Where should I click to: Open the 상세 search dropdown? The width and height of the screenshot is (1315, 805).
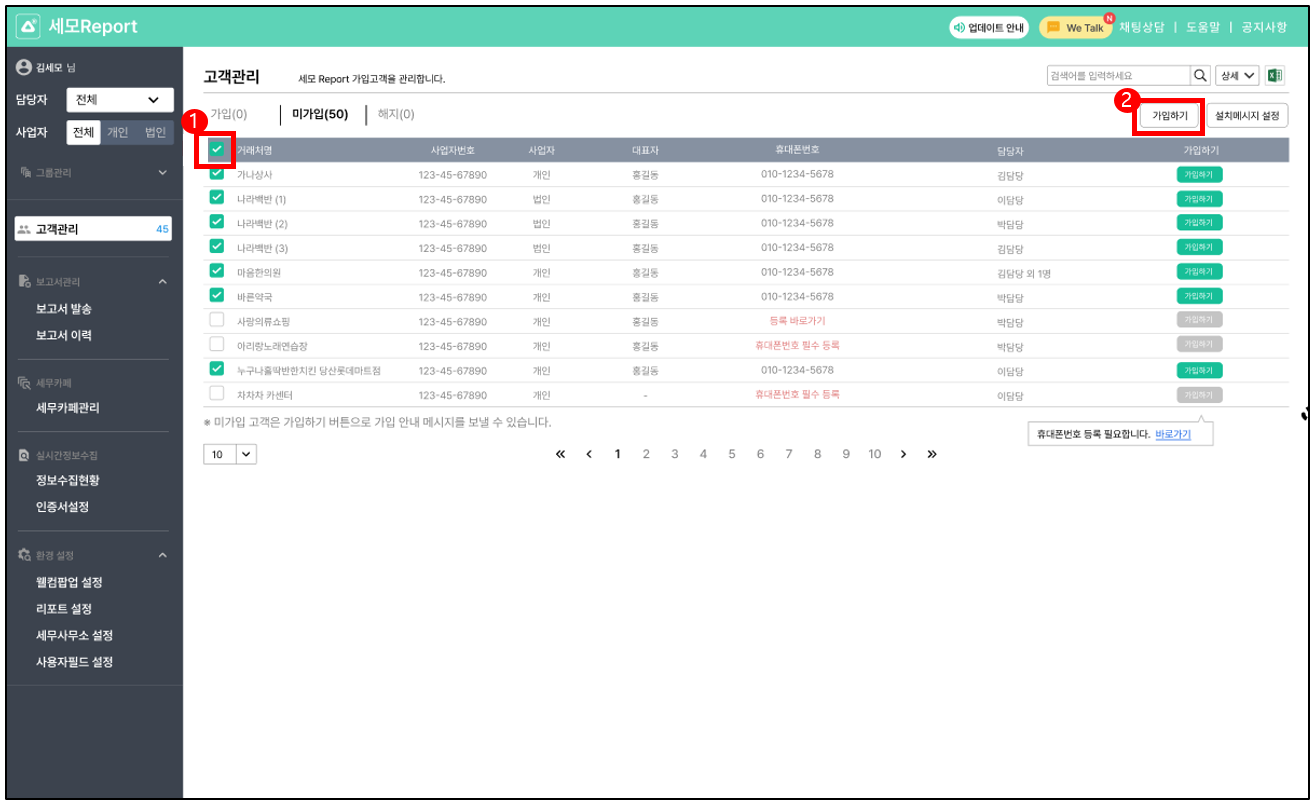(1237, 76)
